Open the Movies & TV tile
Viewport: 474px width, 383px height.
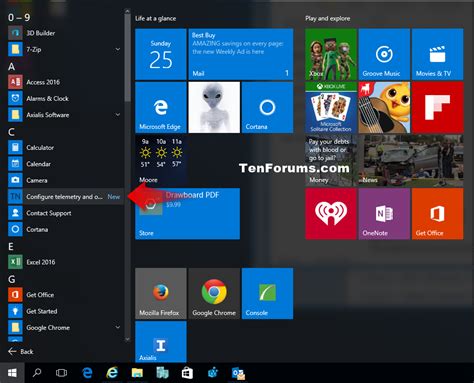(437, 54)
